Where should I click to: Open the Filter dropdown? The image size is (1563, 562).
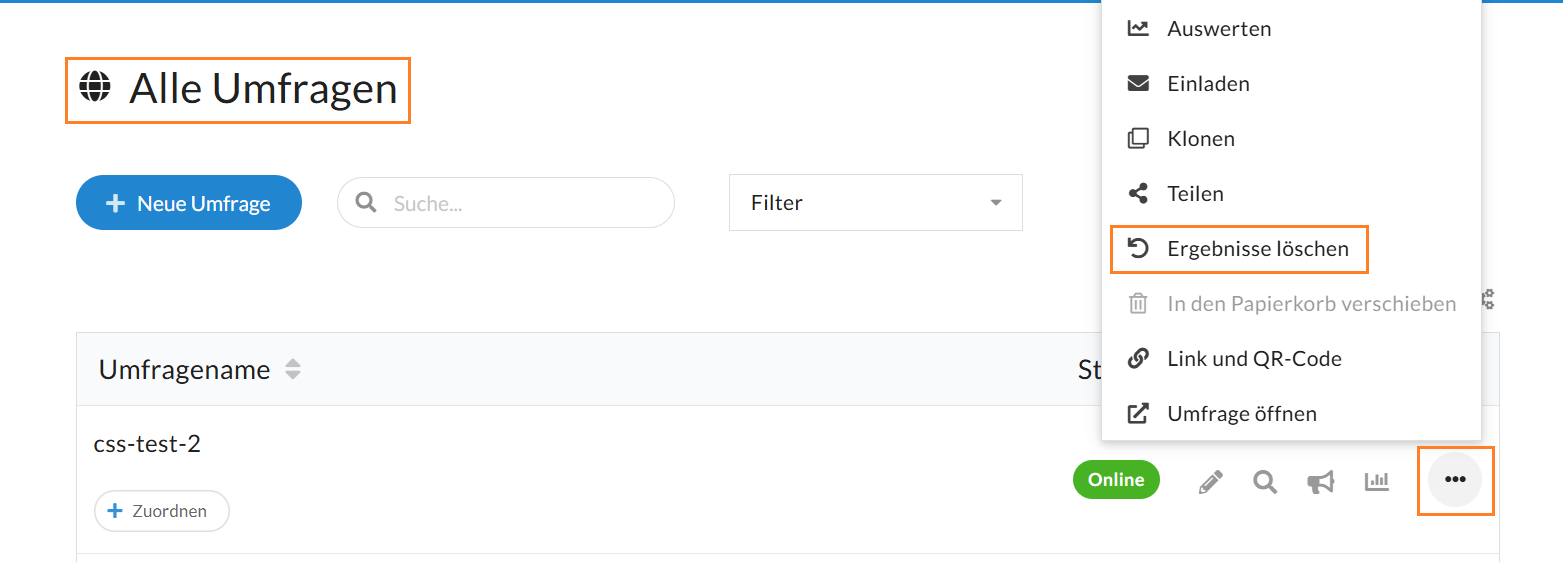[x=875, y=203]
